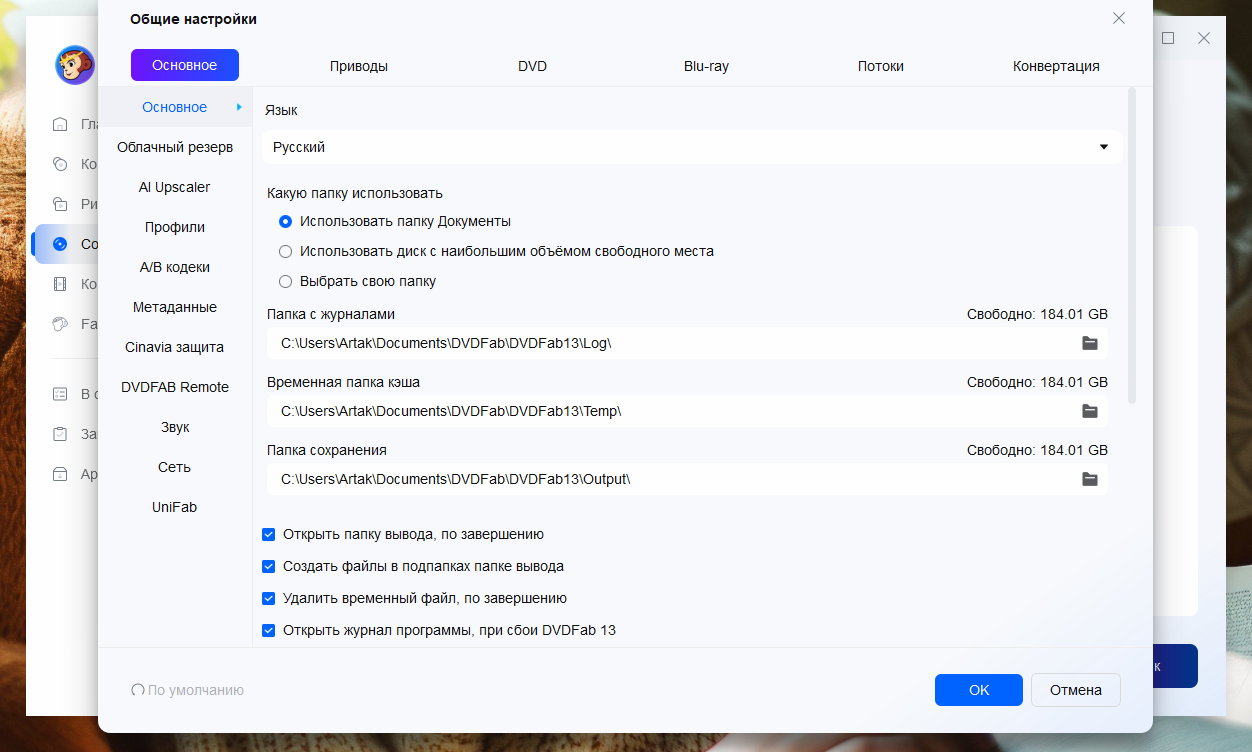Browse folder for Output save path

click(x=1090, y=479)
